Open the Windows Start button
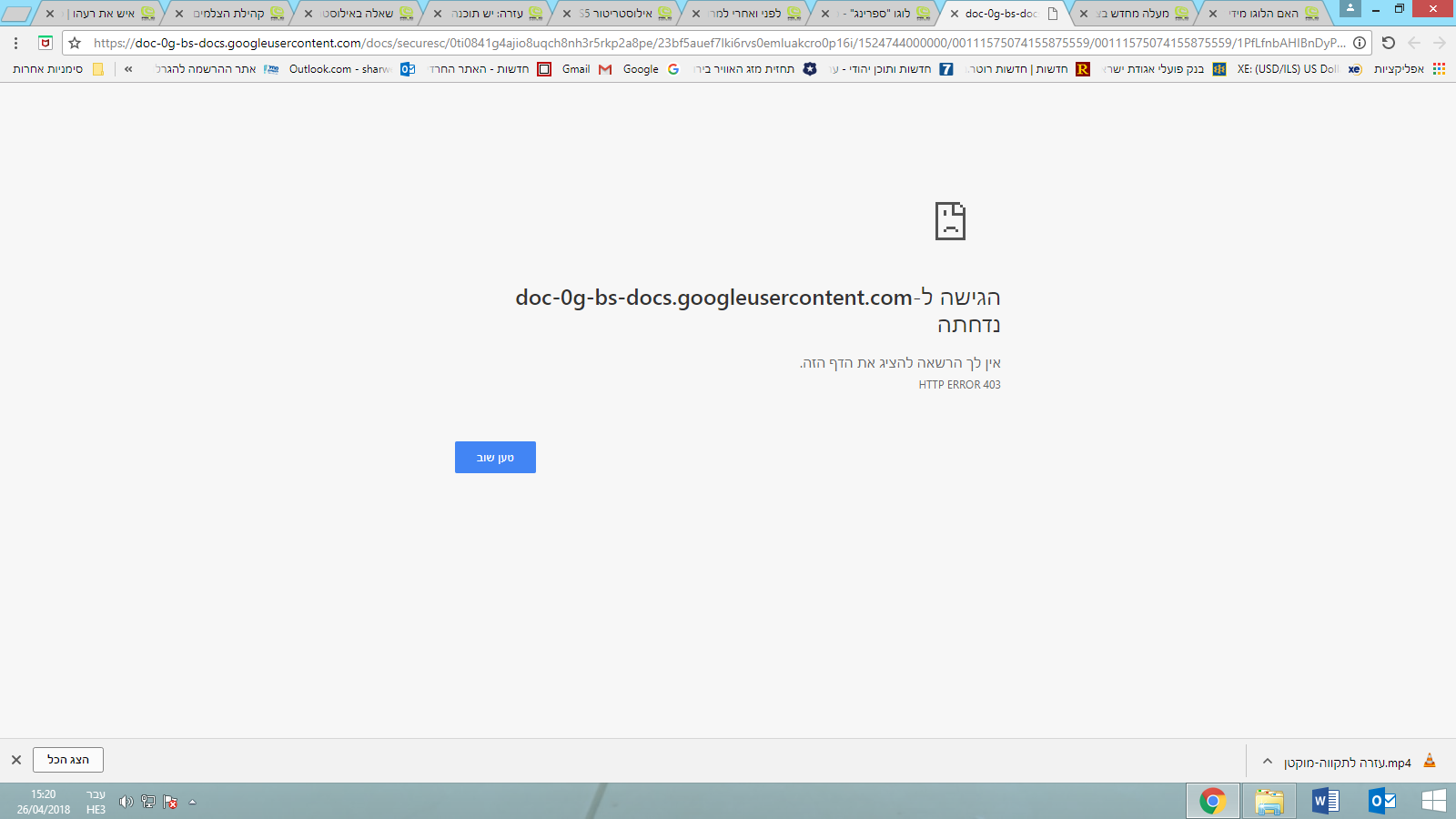The image size is (1456, 819). tap(1433, 801)
